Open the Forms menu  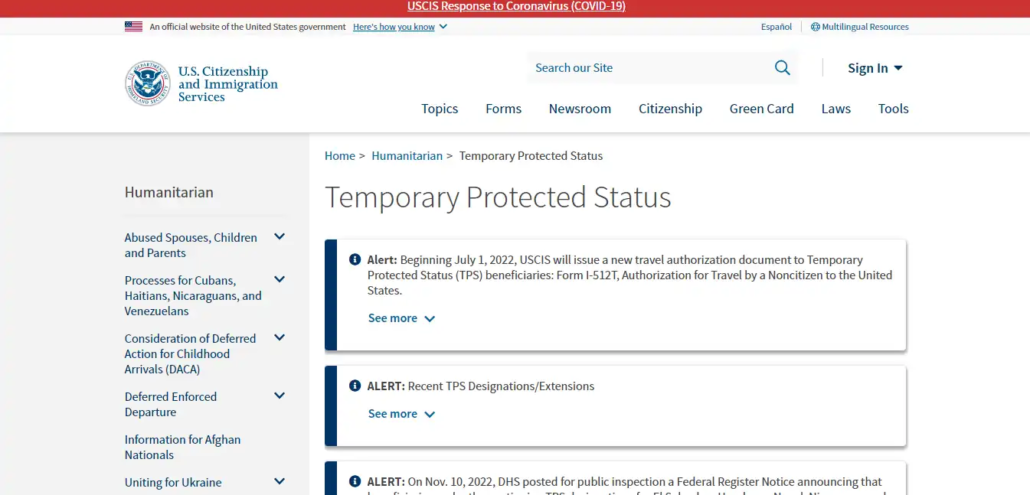click(503, 109)
